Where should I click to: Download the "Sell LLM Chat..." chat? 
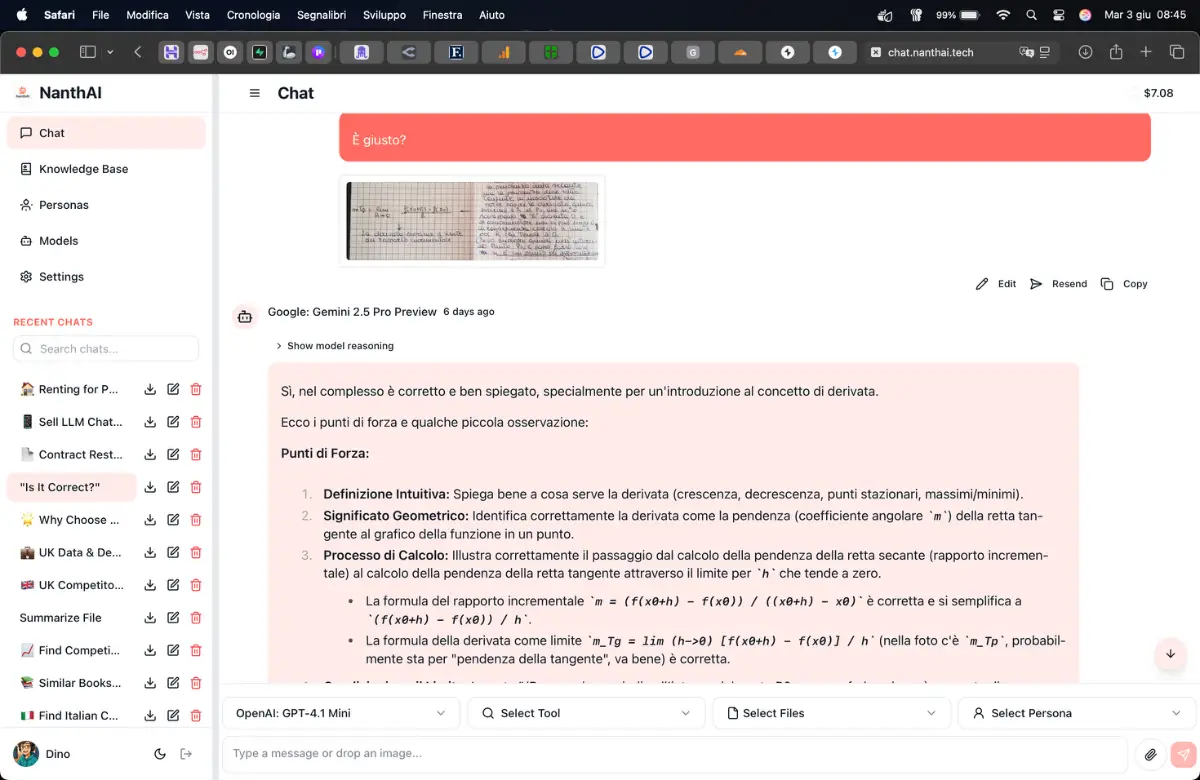[150, 422]
